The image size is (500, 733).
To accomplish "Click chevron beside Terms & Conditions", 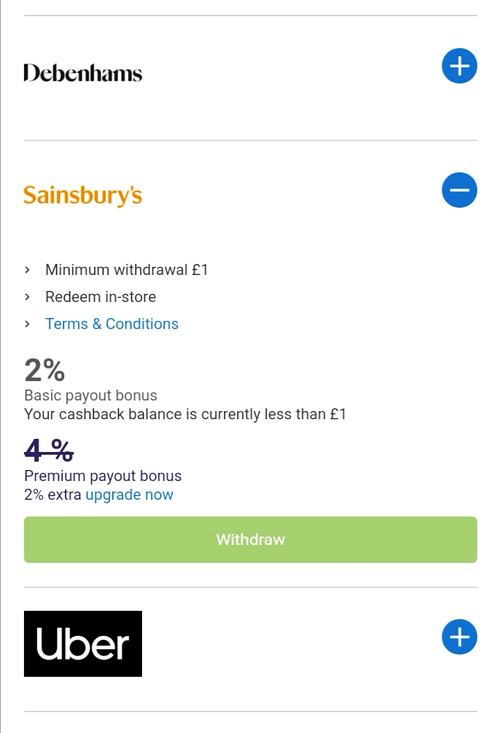I will click(x=27, y=324).
